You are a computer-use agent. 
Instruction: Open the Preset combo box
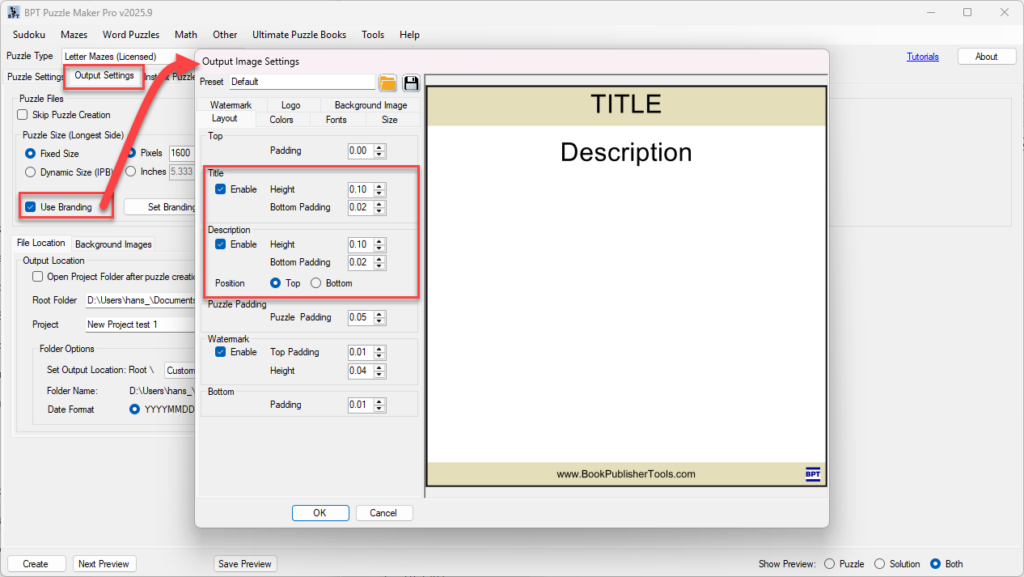point(301,82)
